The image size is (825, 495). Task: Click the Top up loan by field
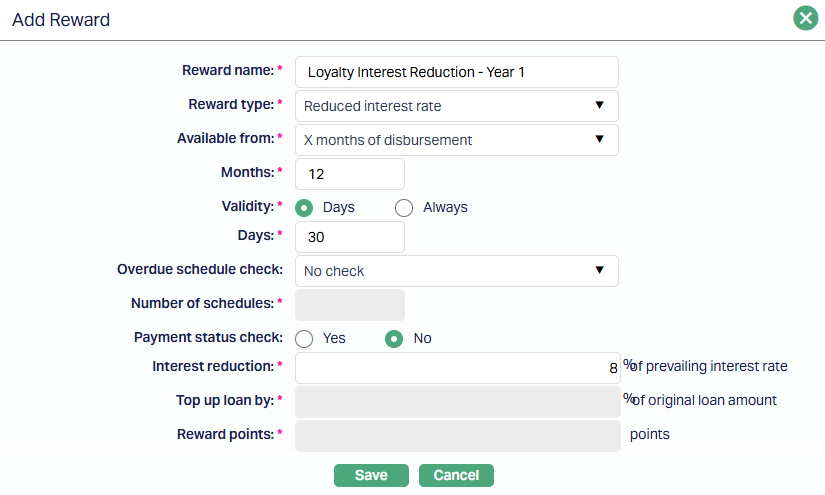(456, 402)
